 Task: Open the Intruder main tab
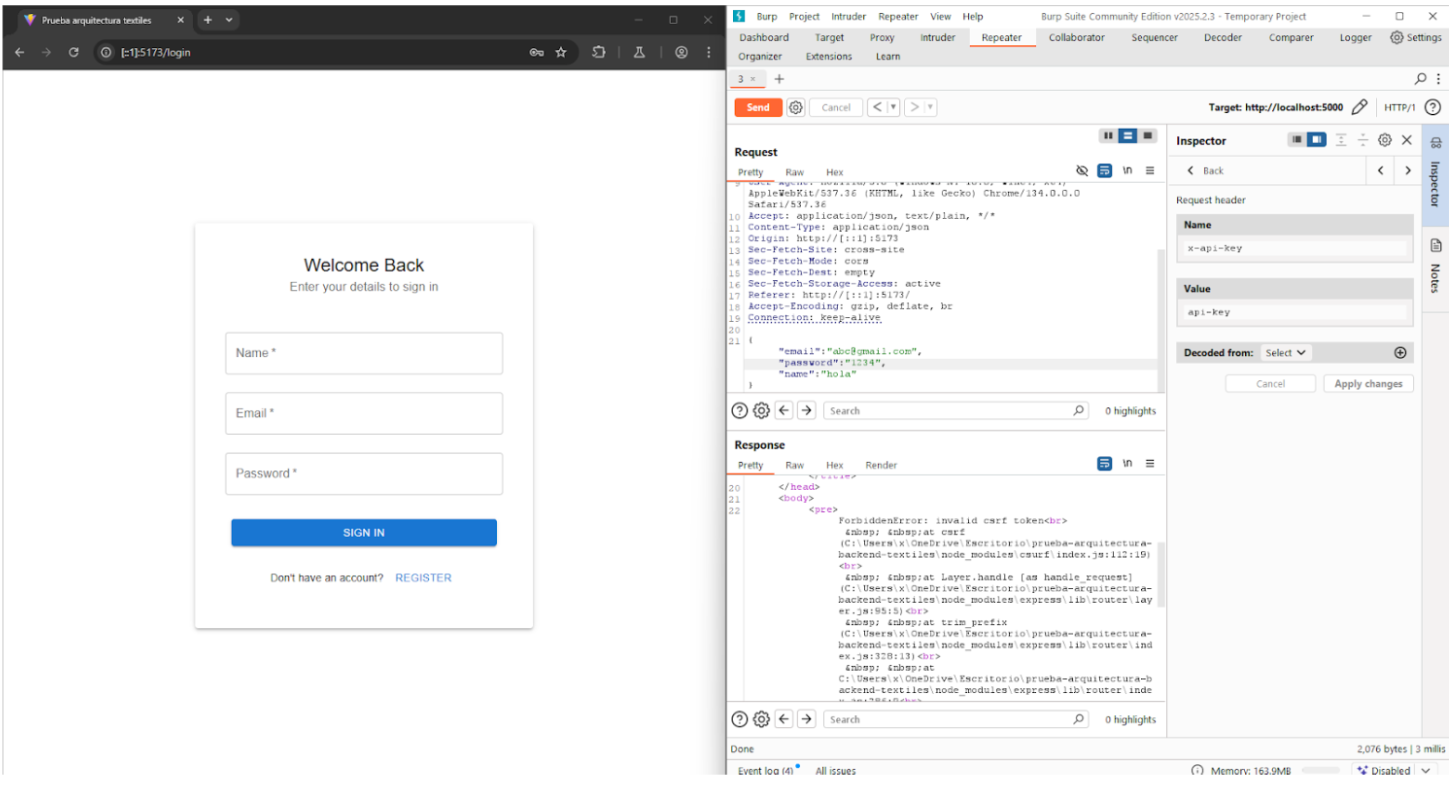[937, 37]
